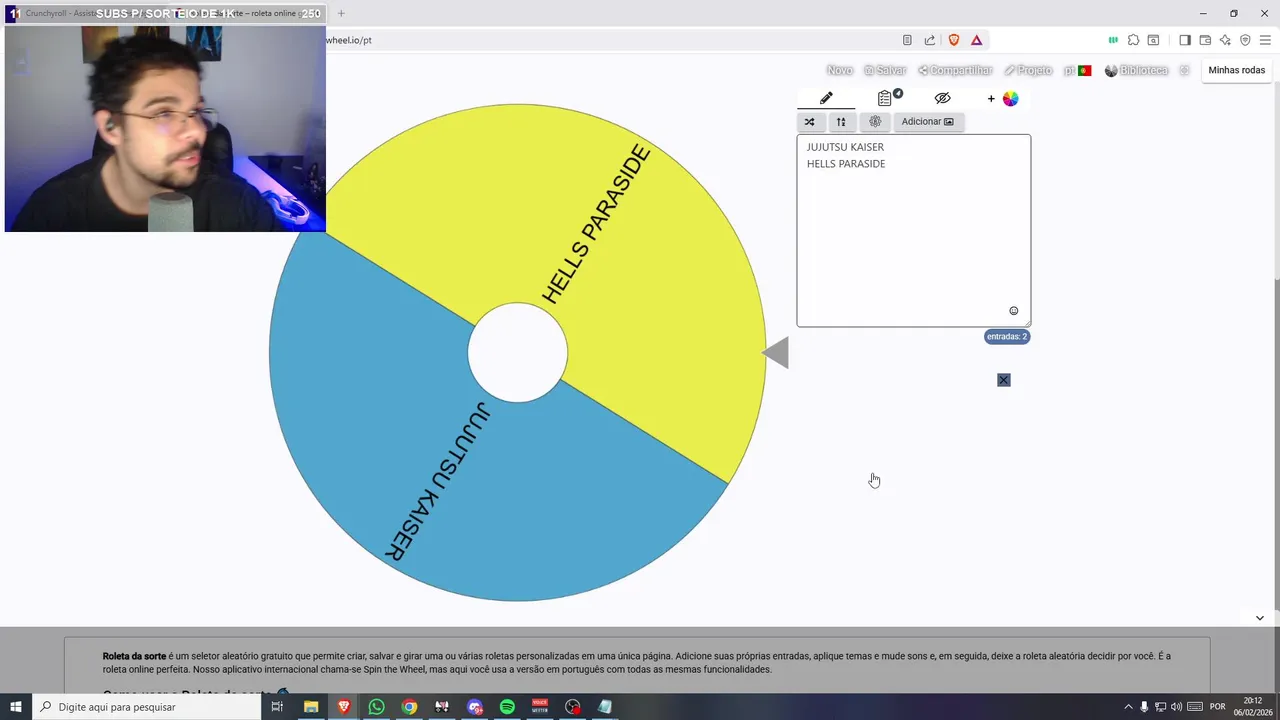Toggle the crossed-eye hide entries tab
Viewport: 1280px width, 720px height.
(x=942, y=98)
